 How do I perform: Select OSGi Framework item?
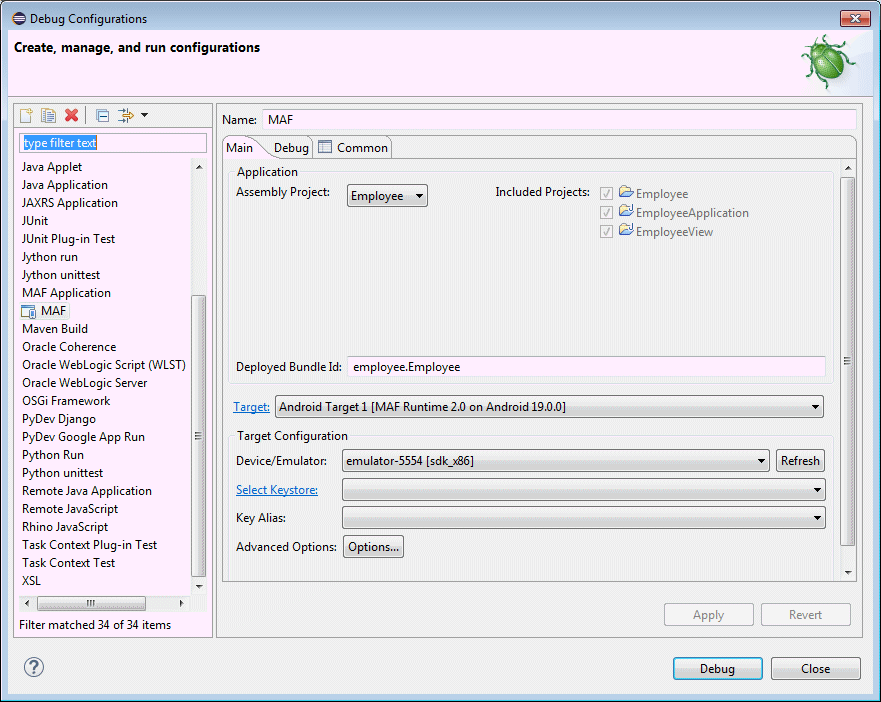click(x=66, y=401)
